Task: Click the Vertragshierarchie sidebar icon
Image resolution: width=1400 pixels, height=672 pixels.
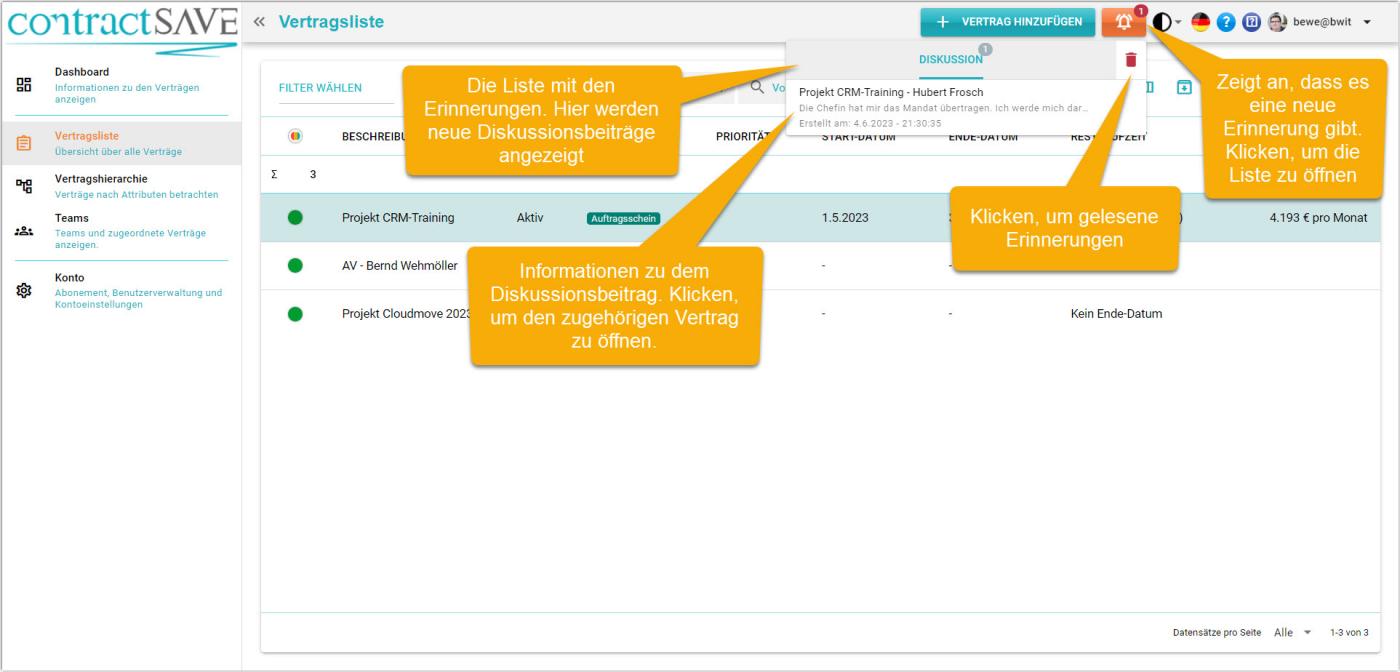Action: (23, 186)
